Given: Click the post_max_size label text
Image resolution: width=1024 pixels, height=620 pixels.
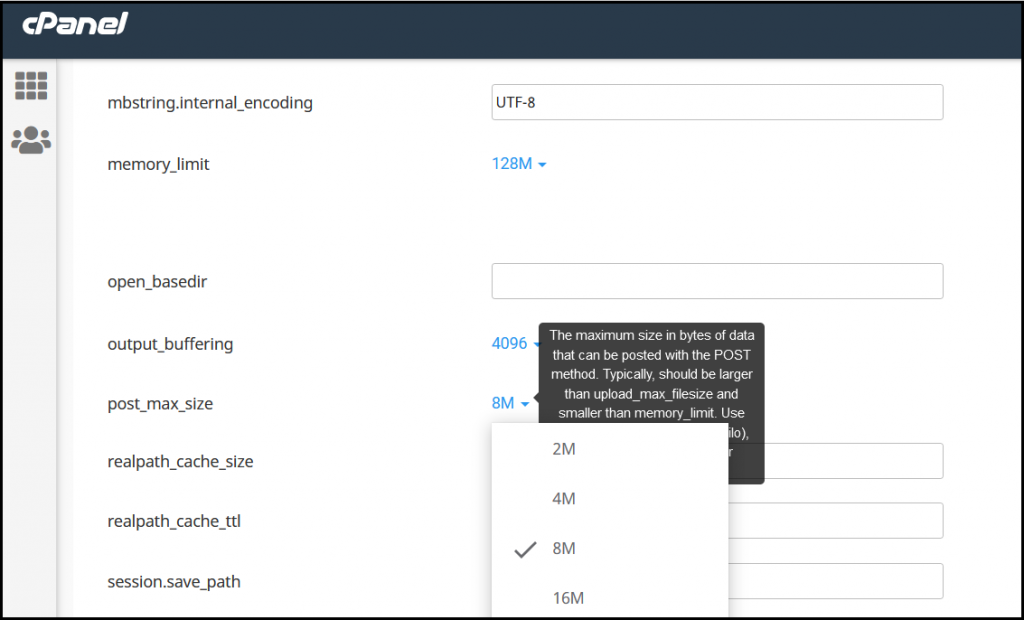Looking at the screenshot, I should pos(160,404).
